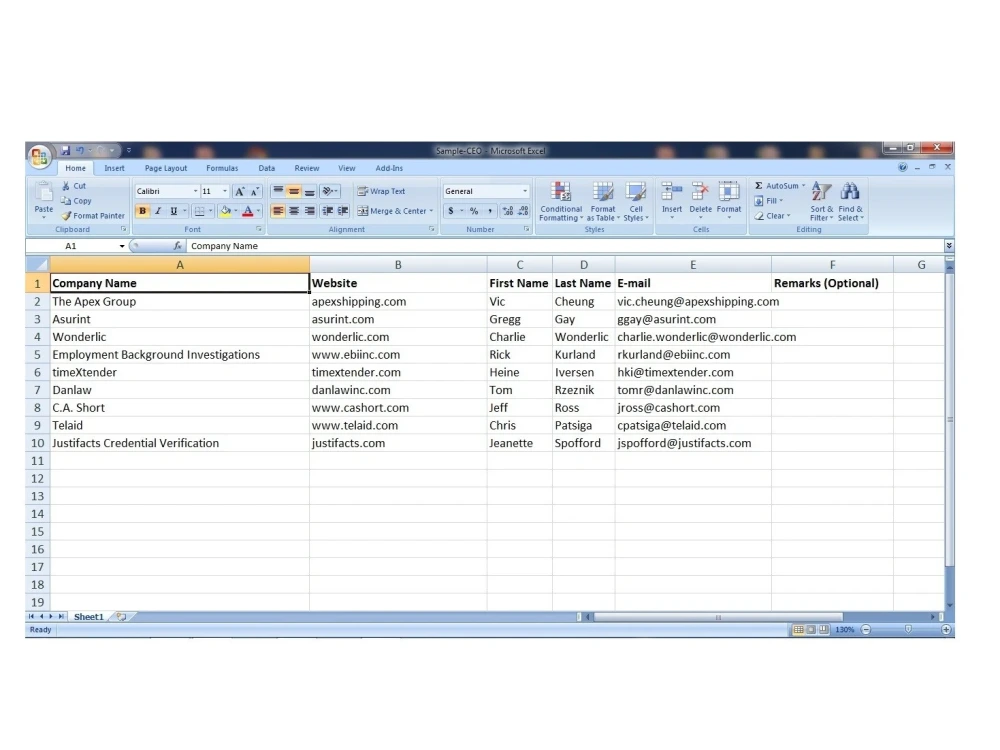The height and width of the screenshot is (750, 1000).
Task: Save the workbook via quick access toolbar
Action: coord(65,151)
